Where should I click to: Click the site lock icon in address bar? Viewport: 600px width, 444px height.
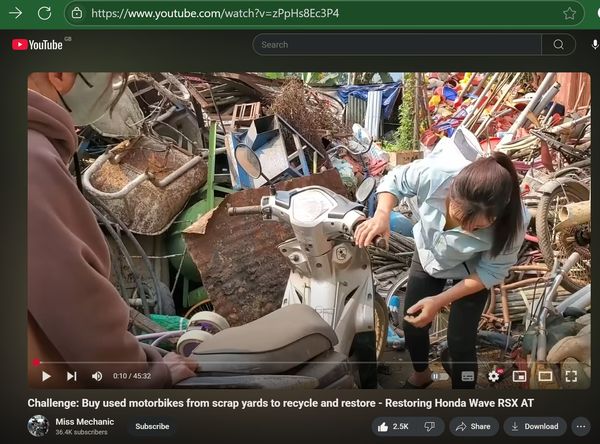tap(77, 13)
